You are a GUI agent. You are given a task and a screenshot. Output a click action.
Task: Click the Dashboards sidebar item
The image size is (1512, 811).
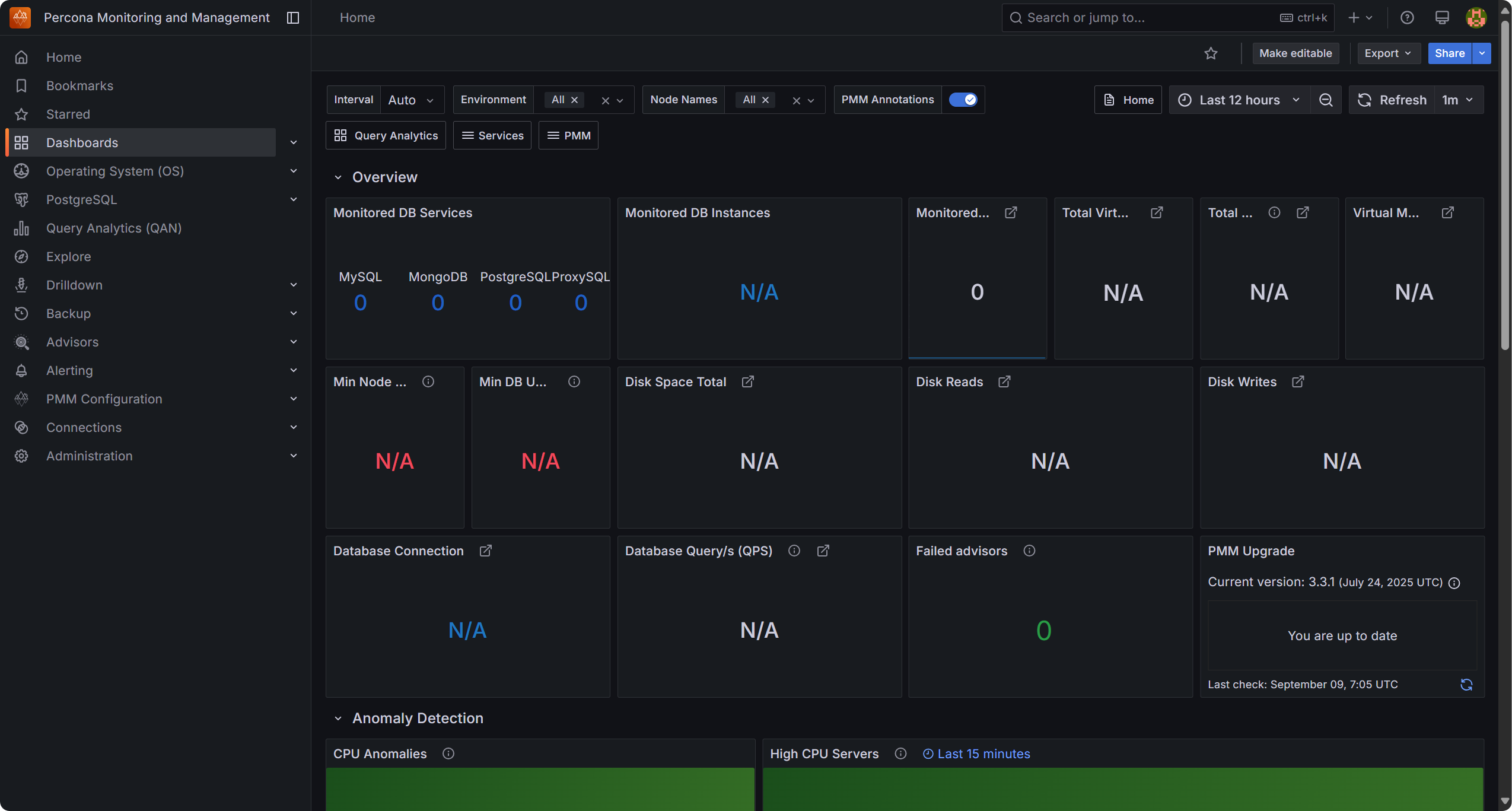coord(141,142)
